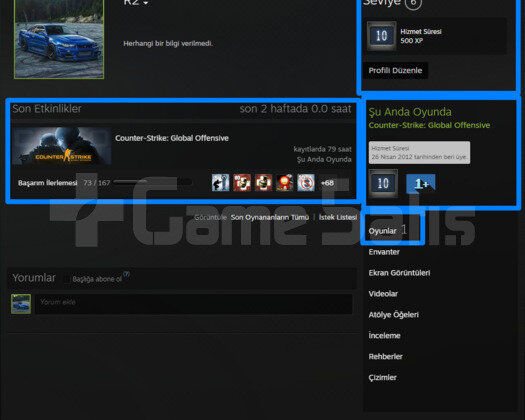This screenshot has height=420, width=525.
Task: Toggle the Başlığa abone ol checkbox
Action: [67, 279]
